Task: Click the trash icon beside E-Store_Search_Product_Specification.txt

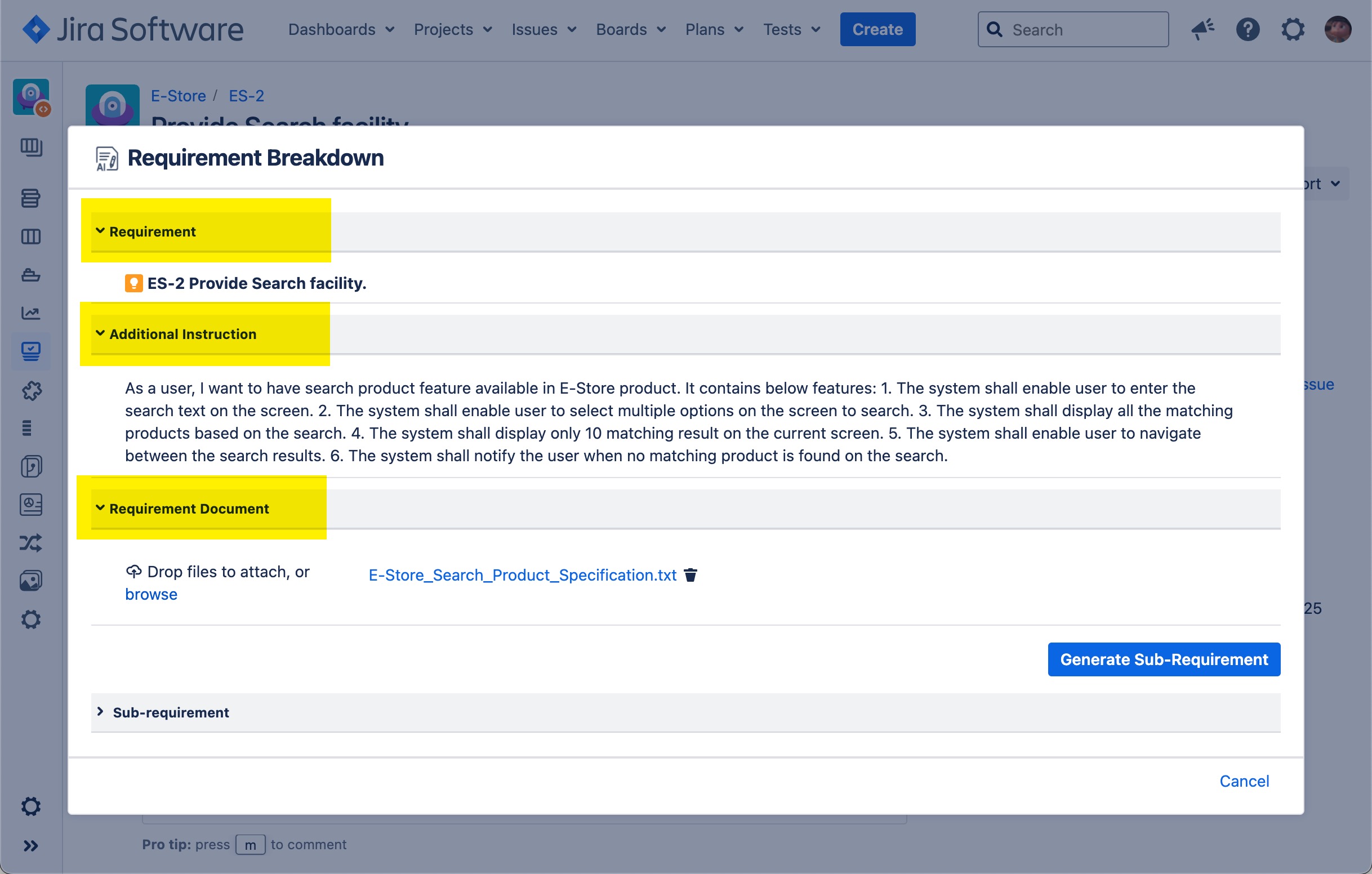Action: [691, 575]
